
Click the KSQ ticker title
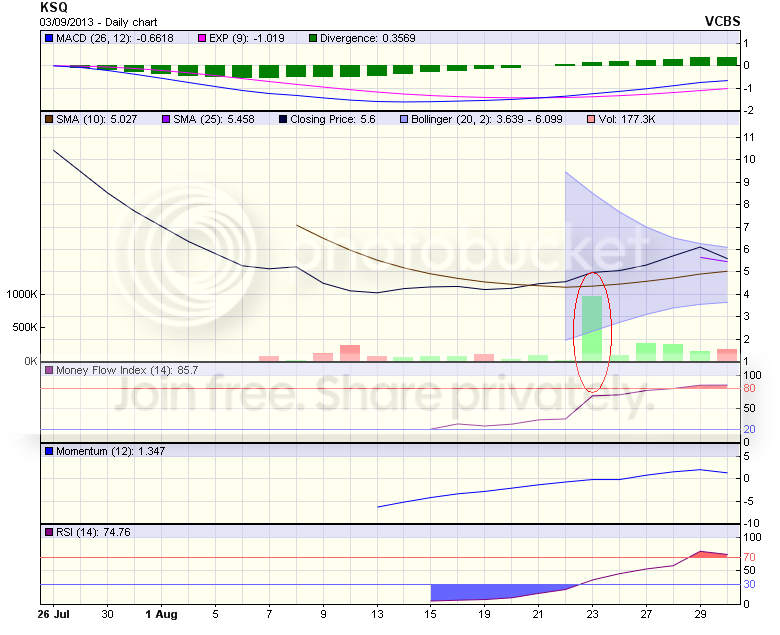(53, 6)
